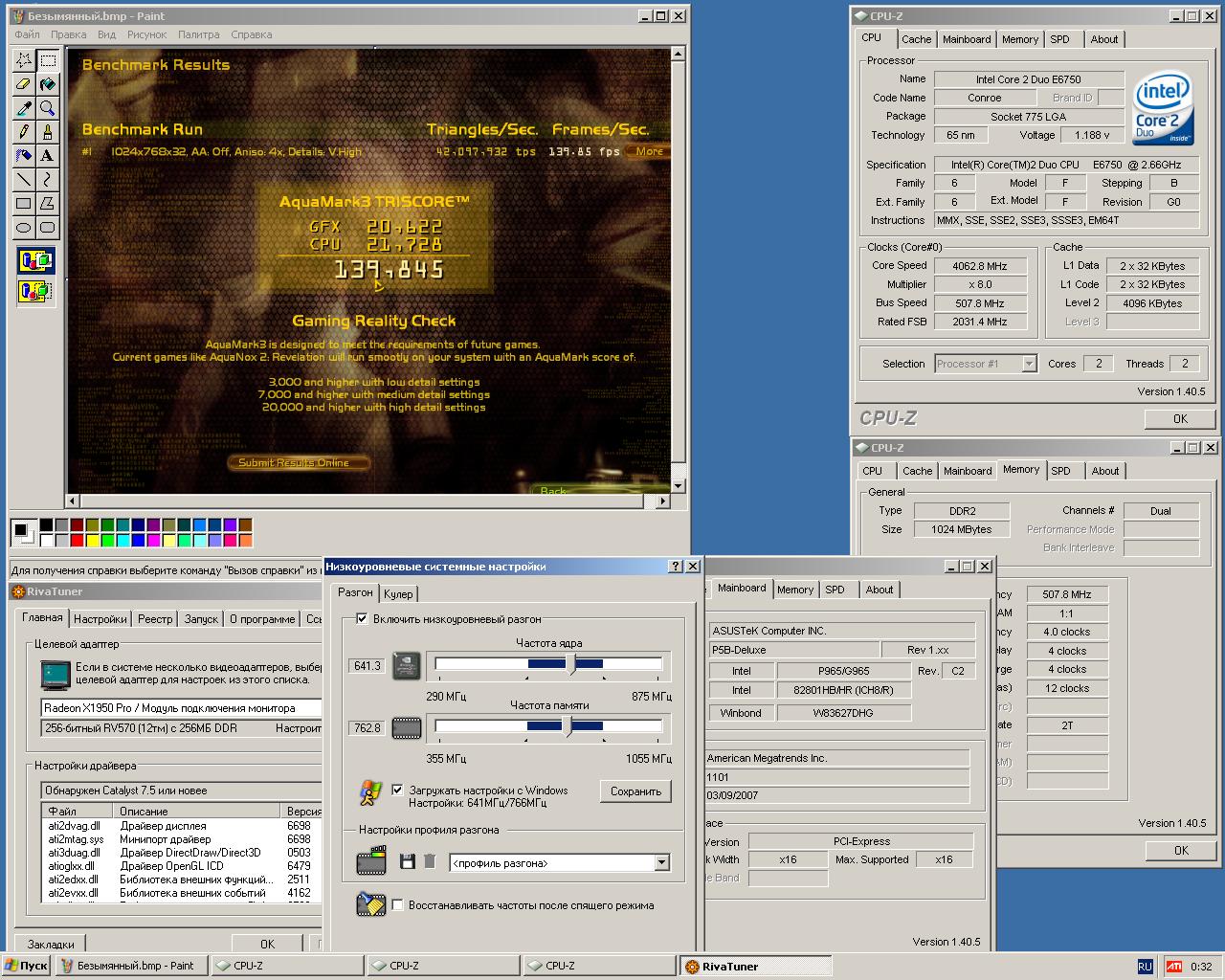Switch to Безымянный.bmp - Paint taskbar button
The image size is (1225, 980).
click(x=131, y=966)
